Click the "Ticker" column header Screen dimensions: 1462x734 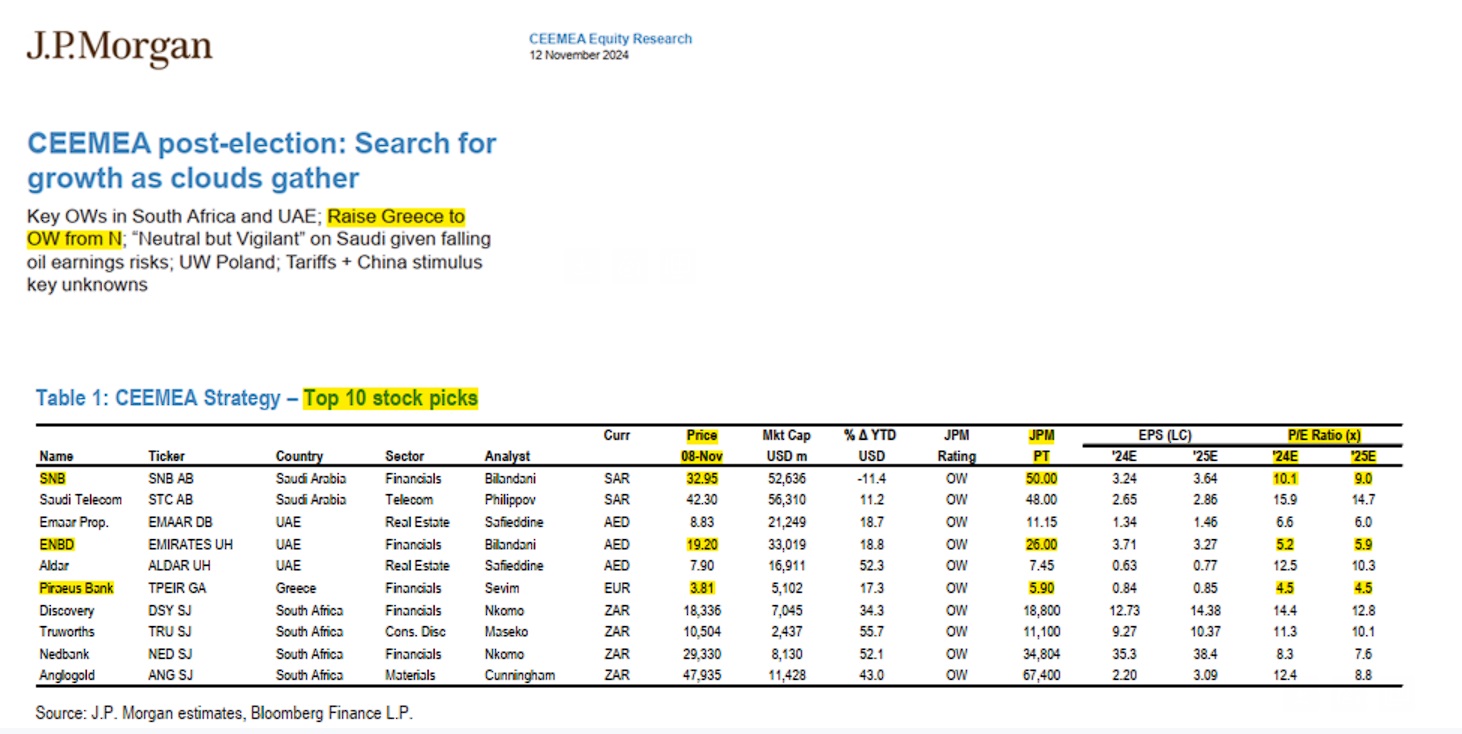[x=167, y=456]
